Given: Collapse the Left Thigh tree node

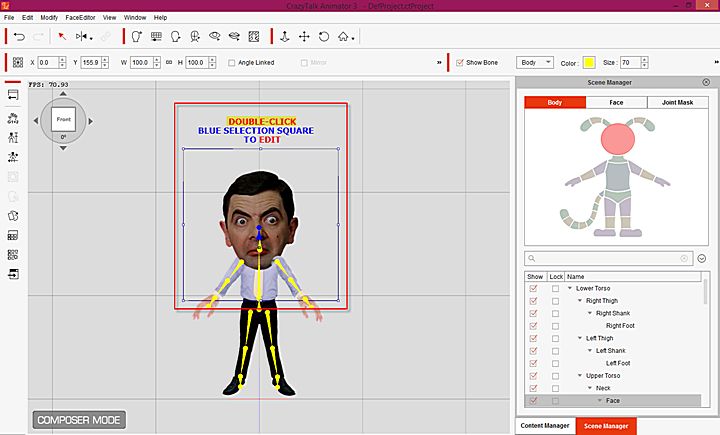Looking at the screenshot, I should (580, 338).
